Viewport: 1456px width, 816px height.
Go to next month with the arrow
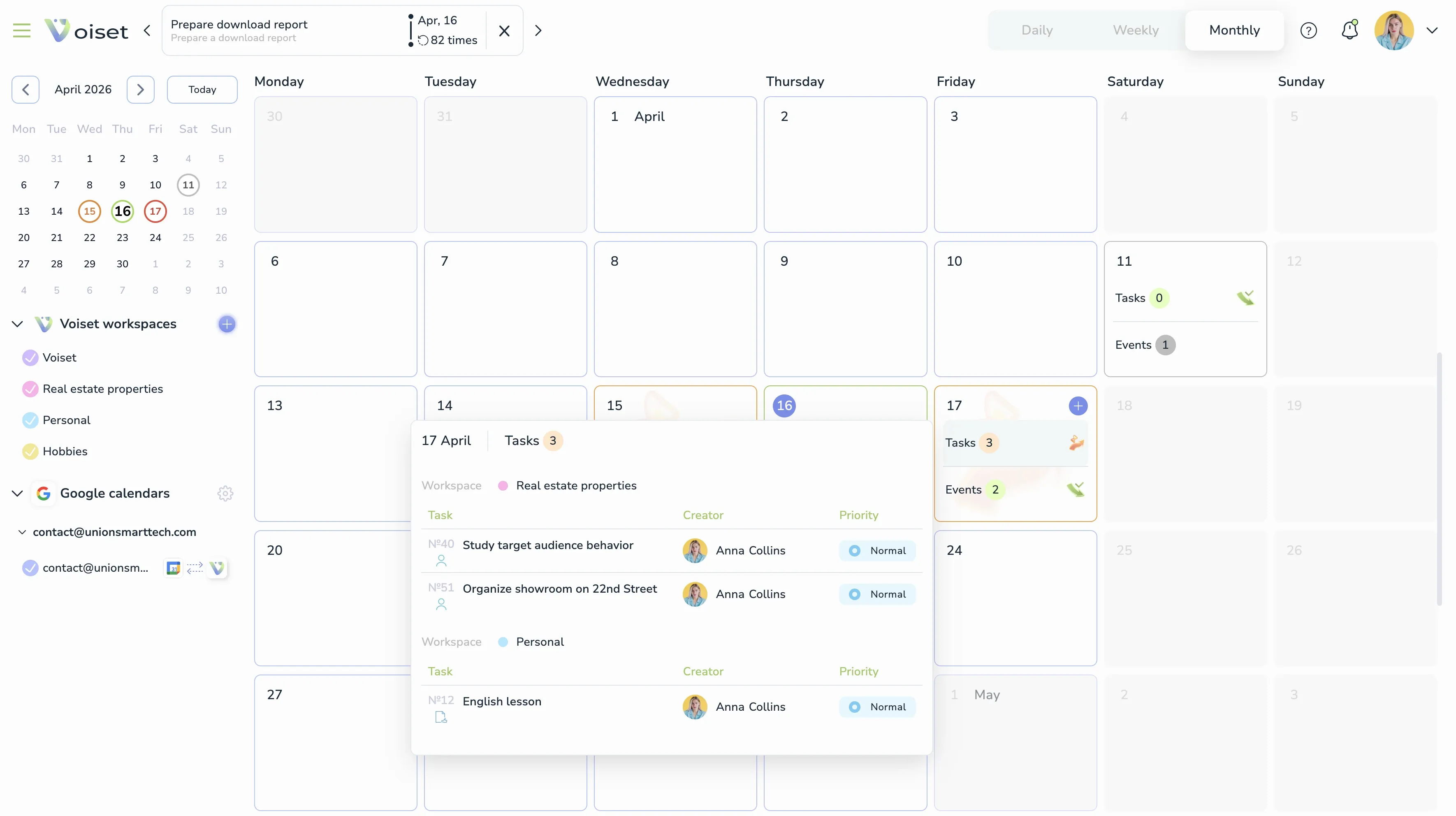[140, 89]
